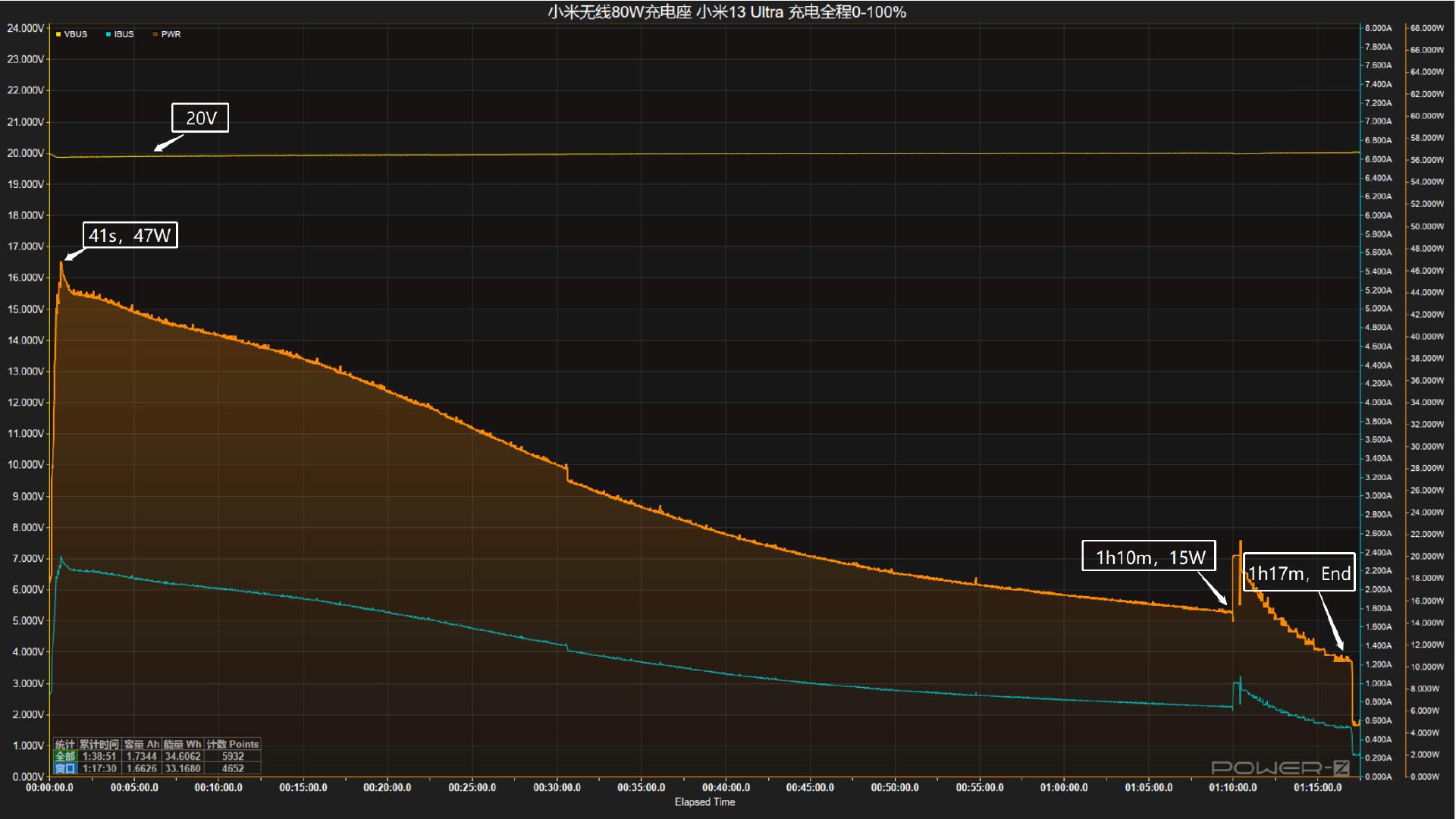Viewport: 1456px width, 819px height.
Task: Click the '1h17m, End' annotation label
Action: point(1299,573)
